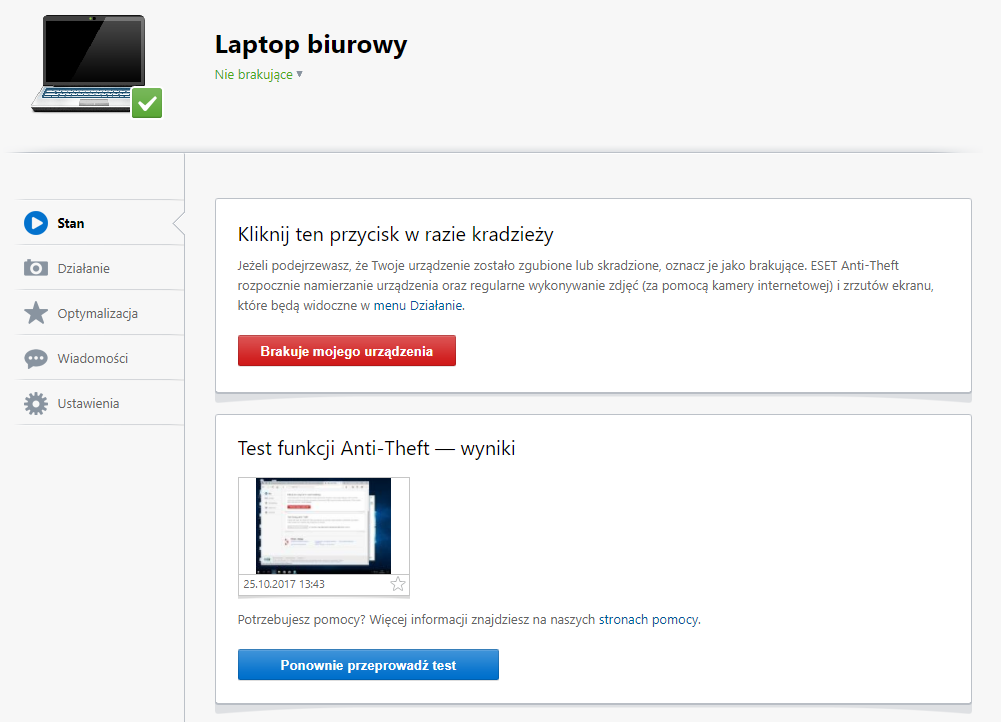Follow the 'menu Działanie' link
This screenshot has height=722, width=1001.
(x=418, y=306)
